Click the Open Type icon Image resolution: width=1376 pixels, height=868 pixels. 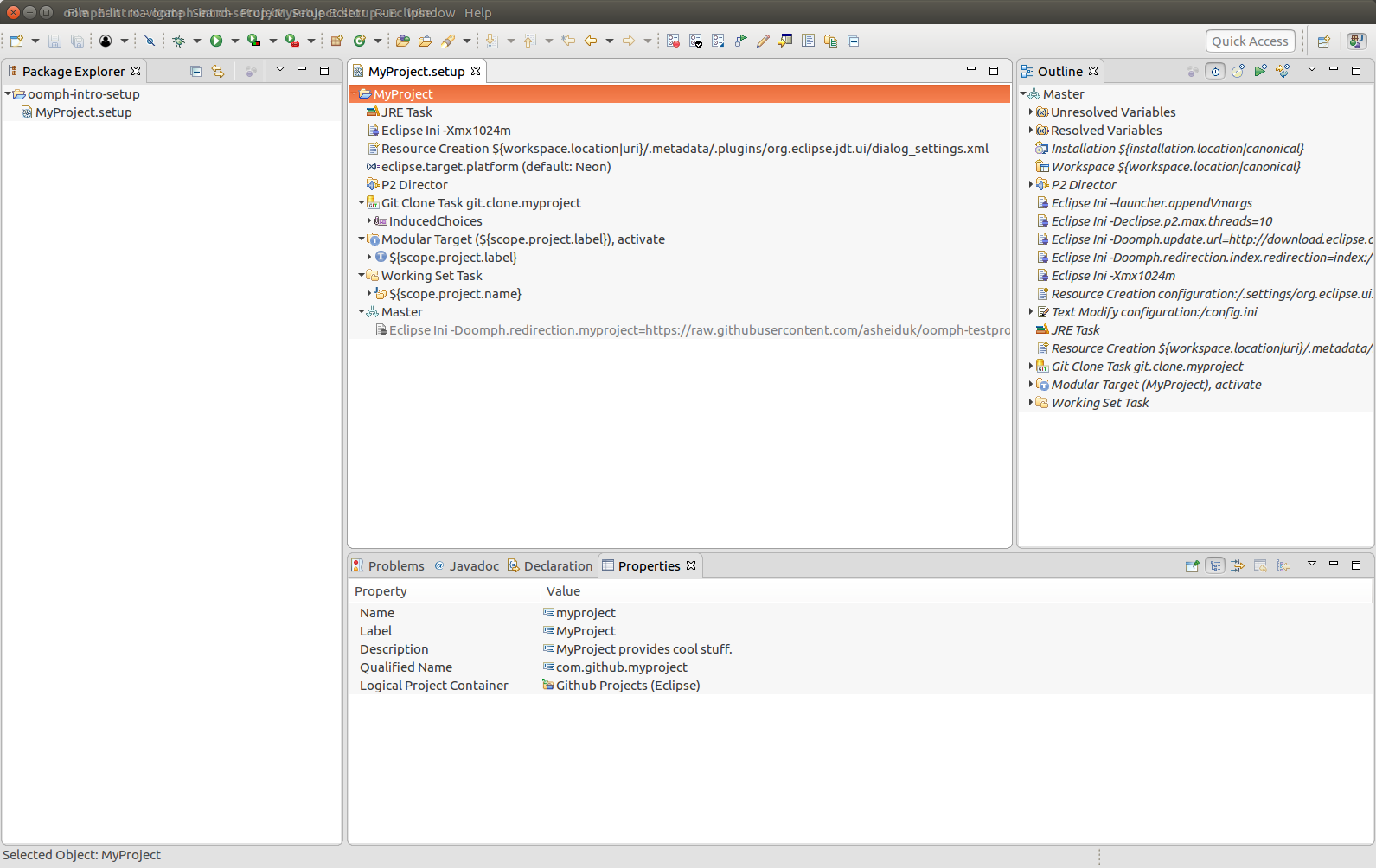tap(403, 41)
